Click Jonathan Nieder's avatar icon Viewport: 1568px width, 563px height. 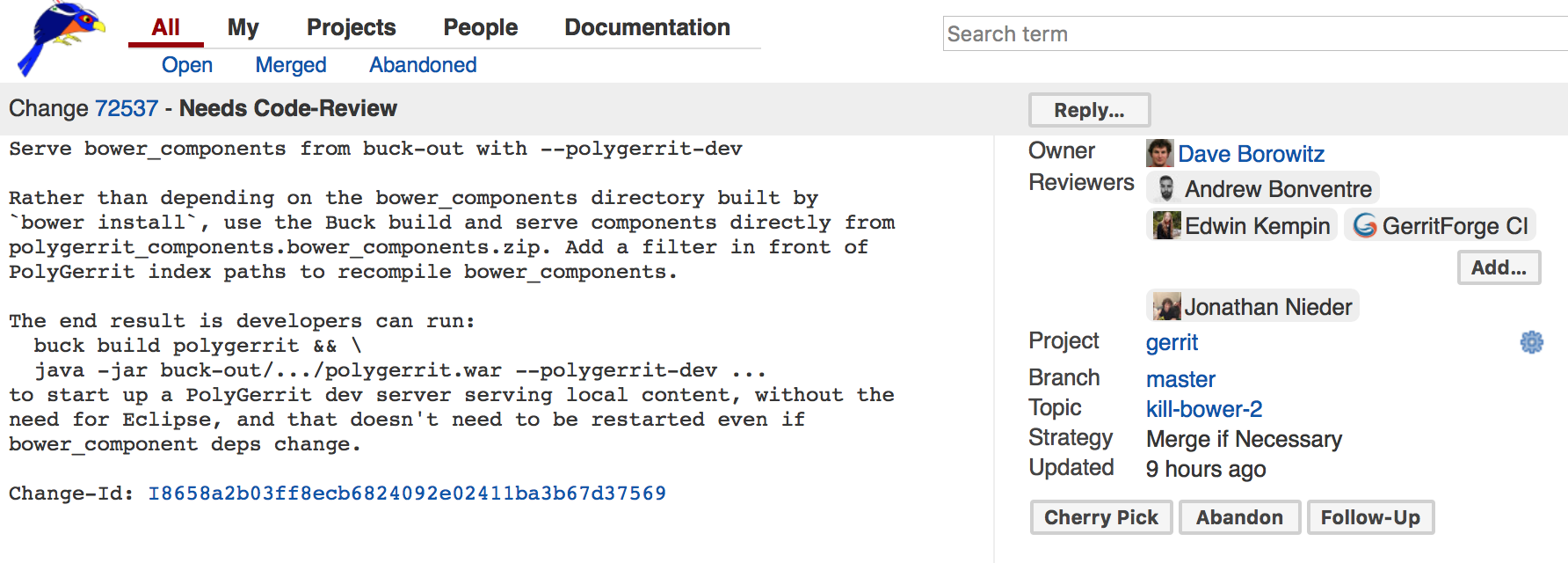click(1166, 306)
